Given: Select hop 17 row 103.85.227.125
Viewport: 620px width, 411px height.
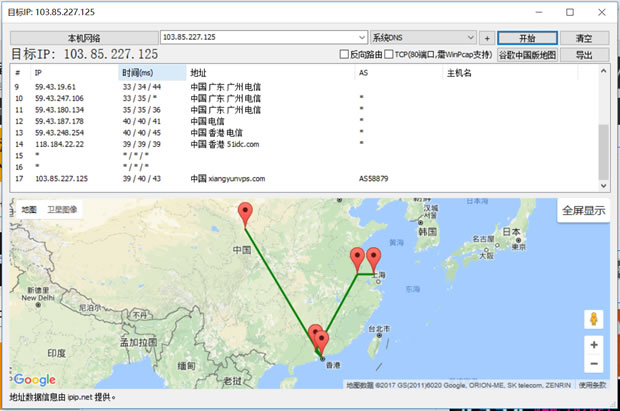Looking at the screenshot, I should (60, 179).
